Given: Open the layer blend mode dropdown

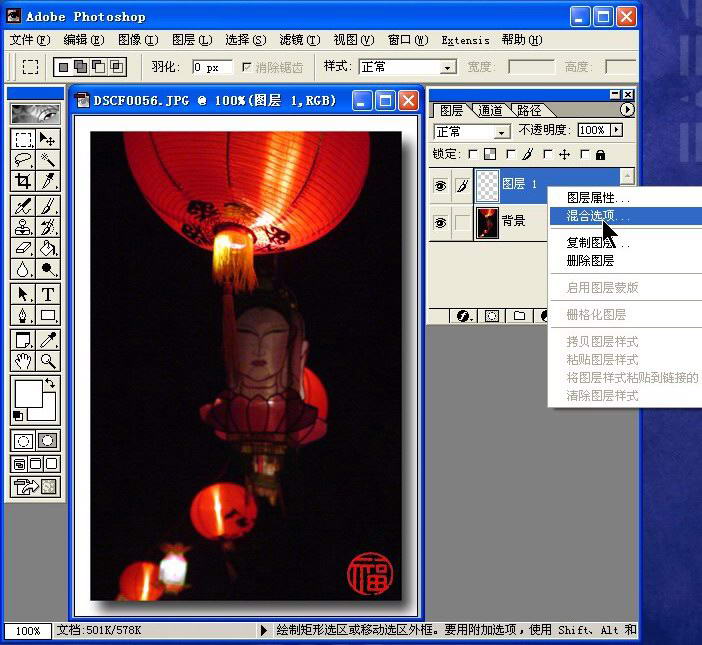Looking at the screenshot, I should [473, 131].
